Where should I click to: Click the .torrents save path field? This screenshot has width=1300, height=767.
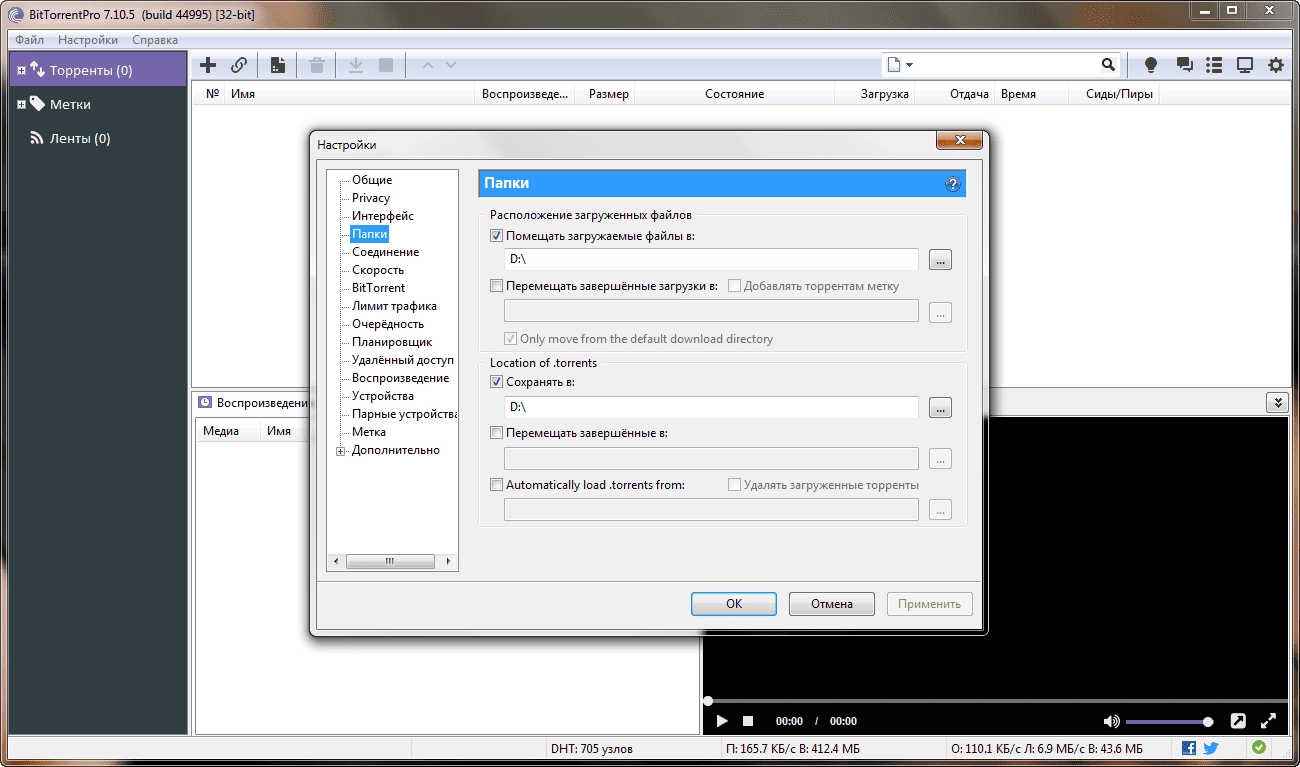(x=711, y=408)
